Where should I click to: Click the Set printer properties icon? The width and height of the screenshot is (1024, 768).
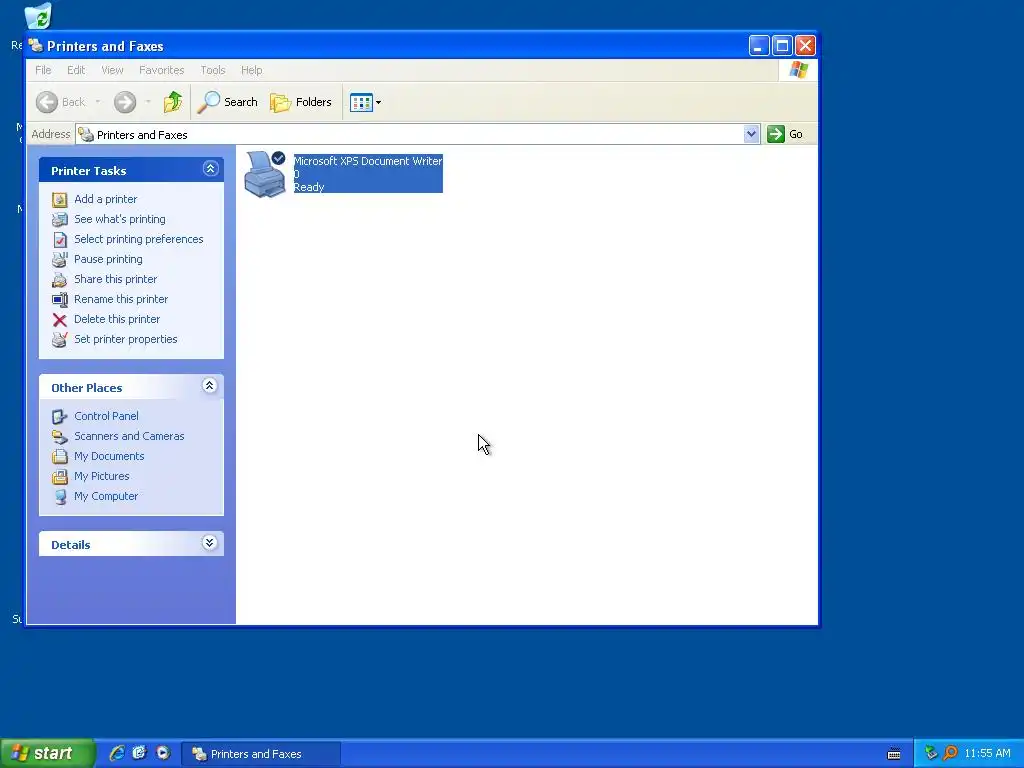point(59,340)
